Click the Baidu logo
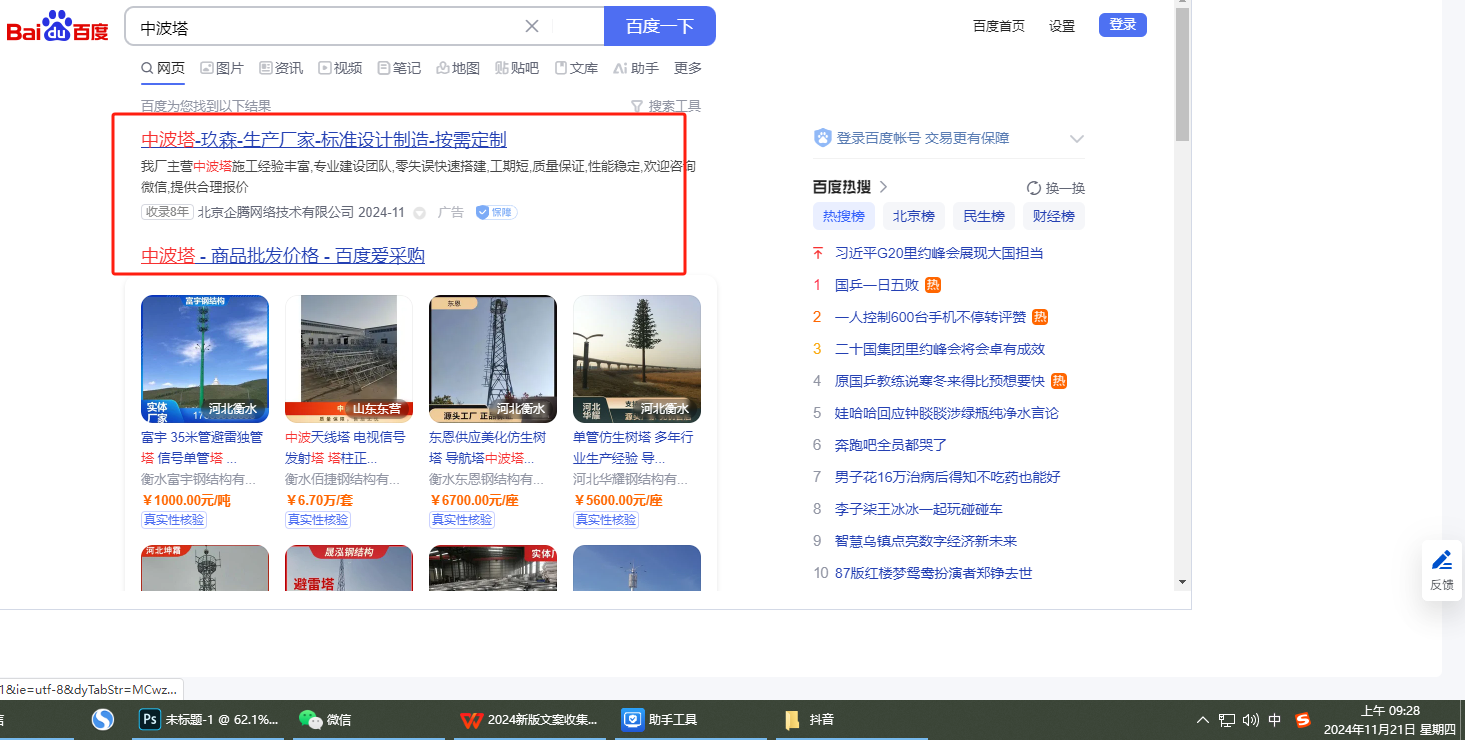This screenshot has width=1465, height=740. click(x=57, y=27)
